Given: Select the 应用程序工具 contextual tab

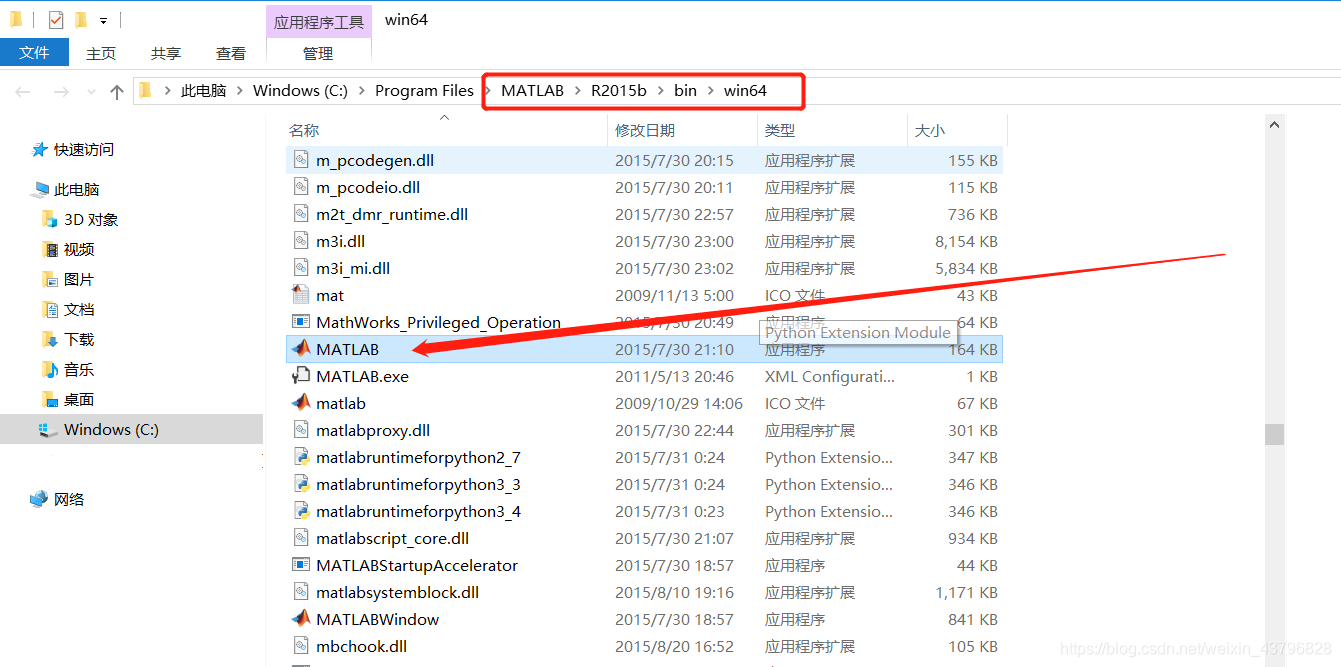Looking at the screenshot, I should pyautogui.click(x=319, y=21).
